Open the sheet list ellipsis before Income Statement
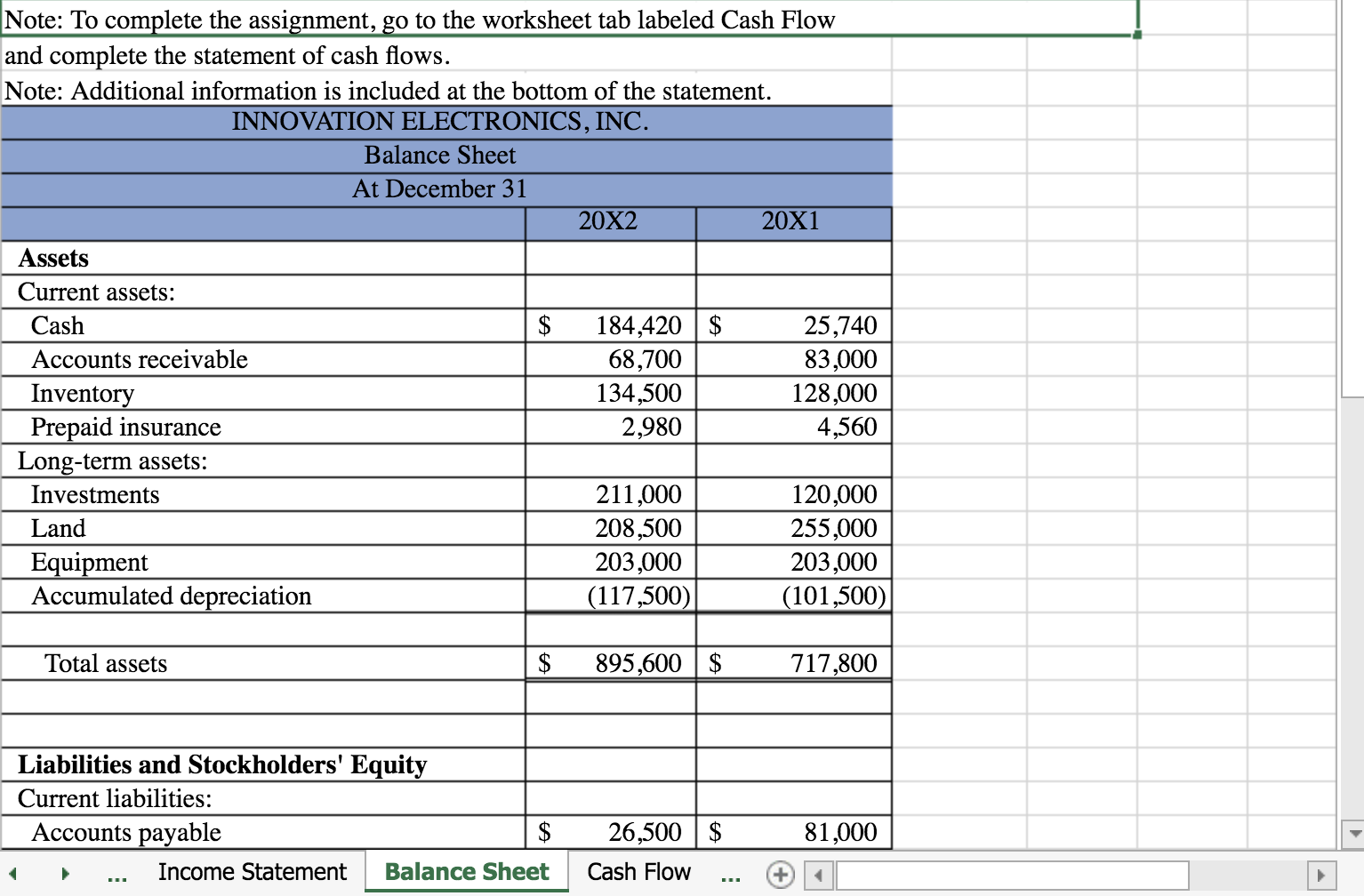The width and height of the screenshot is (1364, 896). [x=116, y=875]
